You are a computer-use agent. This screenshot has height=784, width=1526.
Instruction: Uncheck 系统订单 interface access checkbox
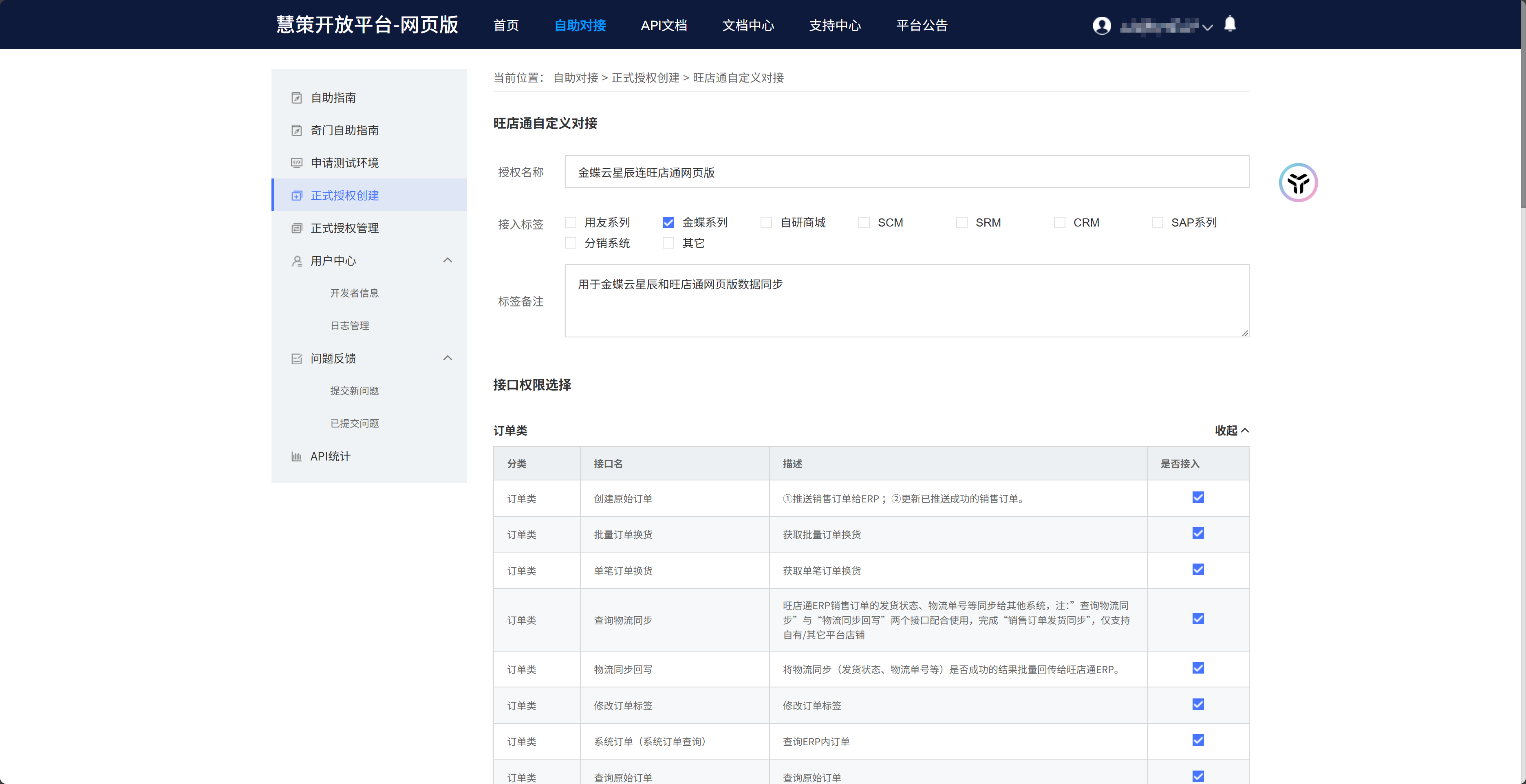pos(1198,740)
